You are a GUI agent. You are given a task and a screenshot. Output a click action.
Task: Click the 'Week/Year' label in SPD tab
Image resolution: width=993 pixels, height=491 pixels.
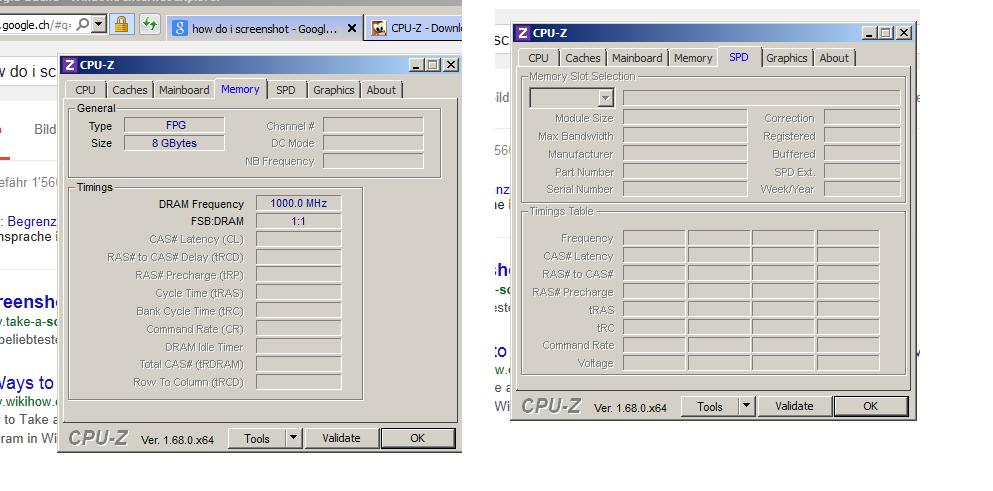(788, 189)
